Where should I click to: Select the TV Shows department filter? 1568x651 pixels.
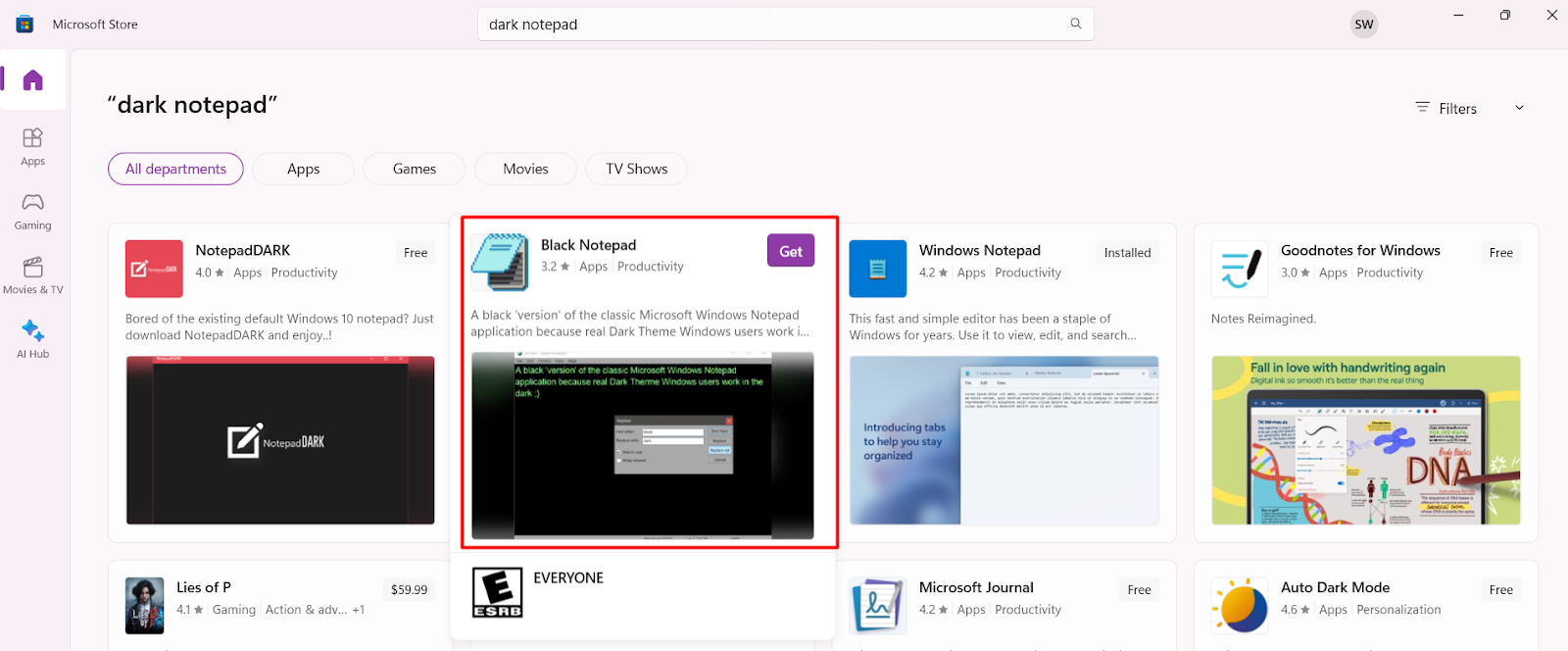click(637, 169)
